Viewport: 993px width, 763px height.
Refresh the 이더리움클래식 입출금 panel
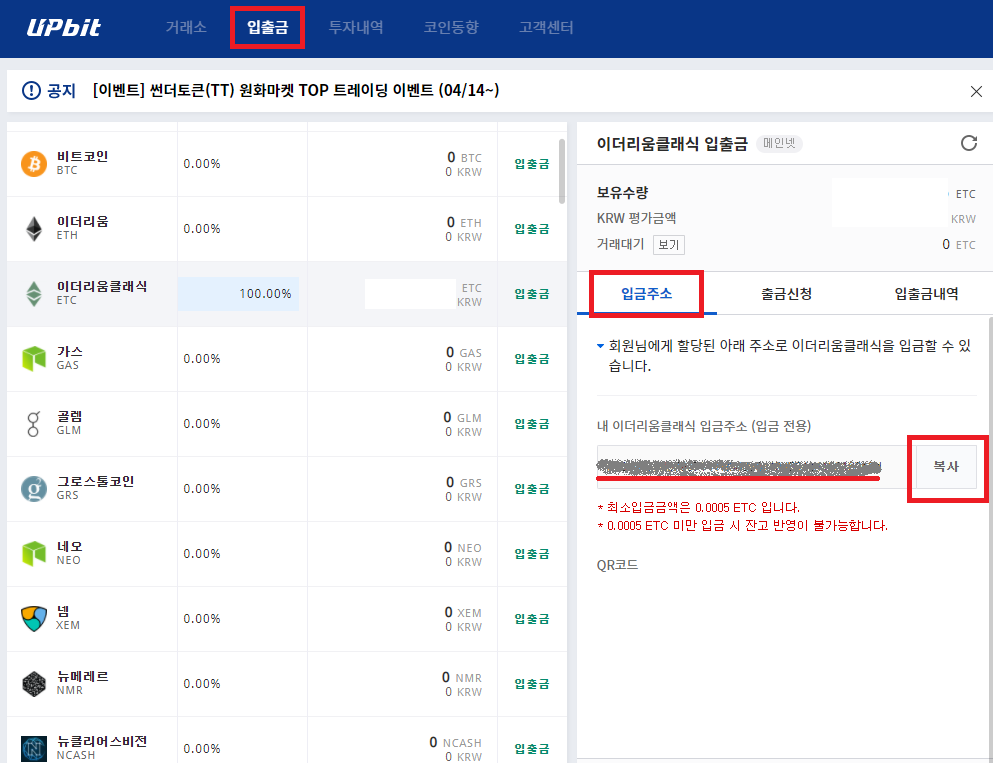click(x=969, y=143)
